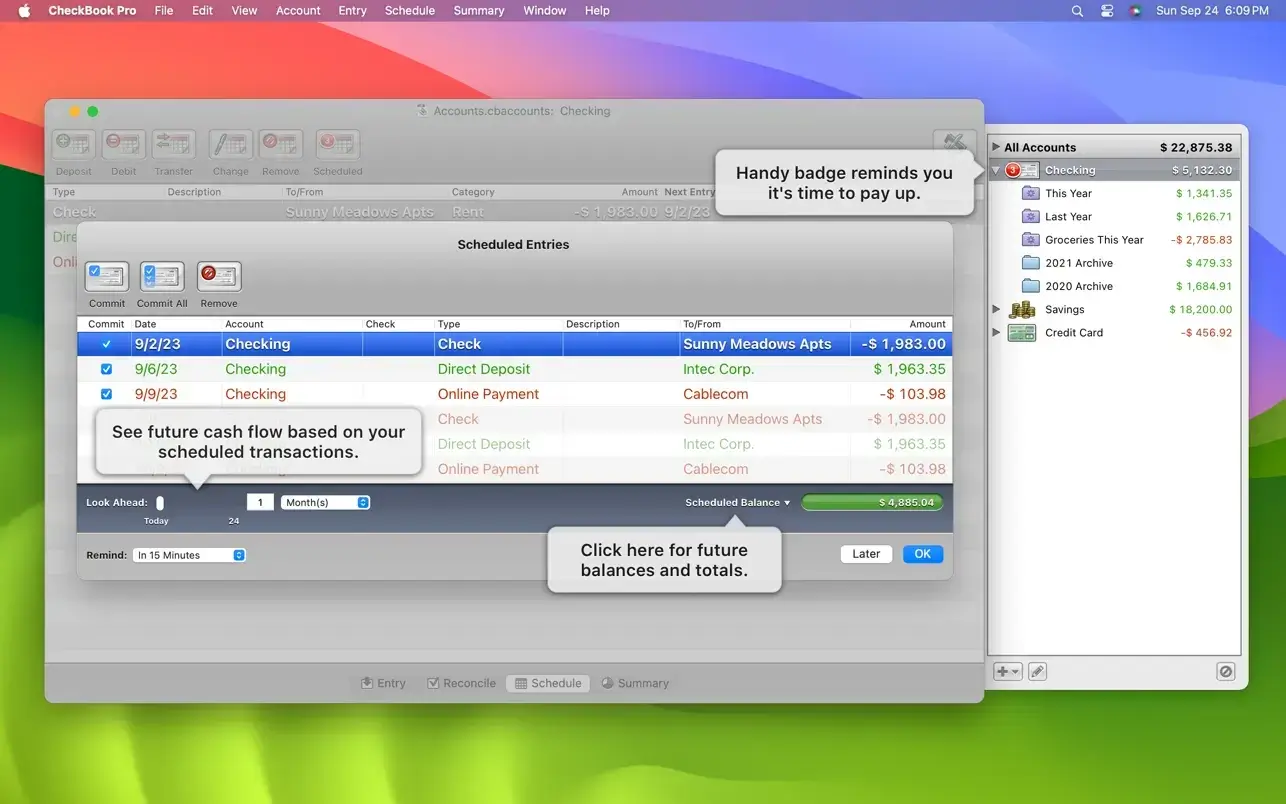Screen dimensions: 1286x804
Task: Uncheck commit box for 9/2/23 entry
Action: pyautogui.click(x=107, y=344)
